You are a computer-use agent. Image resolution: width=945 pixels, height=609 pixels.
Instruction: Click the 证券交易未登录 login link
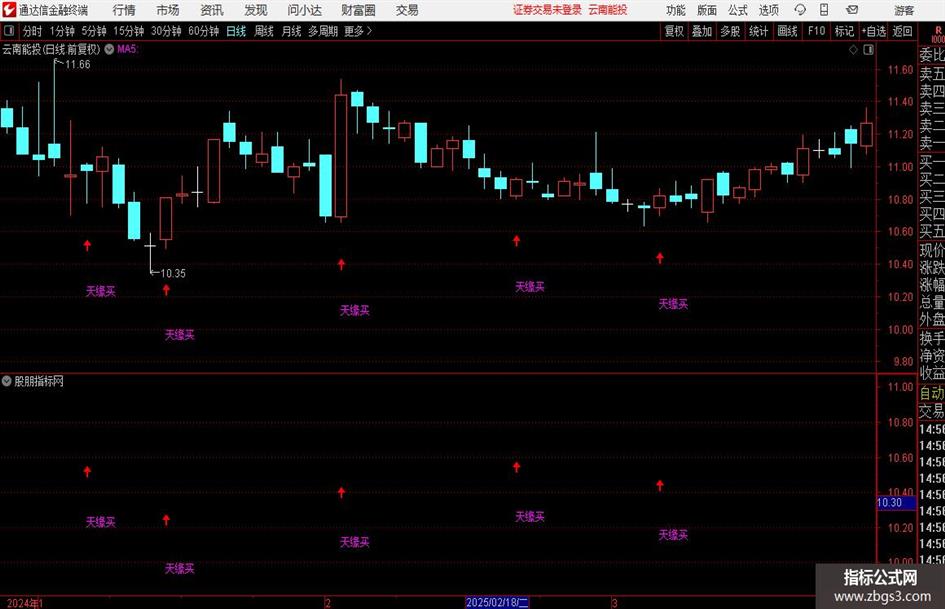tap(547, 10)
